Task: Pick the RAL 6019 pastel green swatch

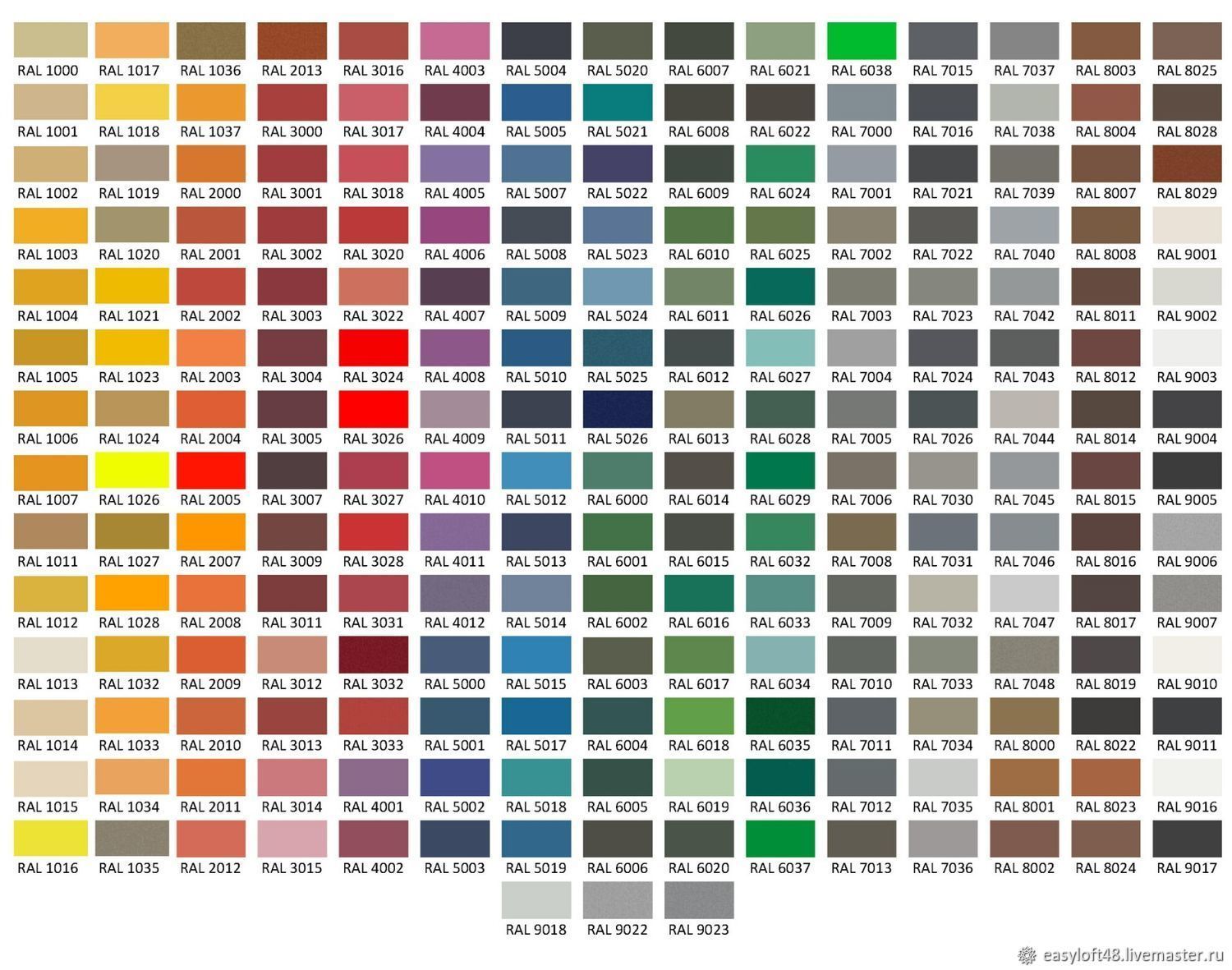Action: (x=699, y=777)
